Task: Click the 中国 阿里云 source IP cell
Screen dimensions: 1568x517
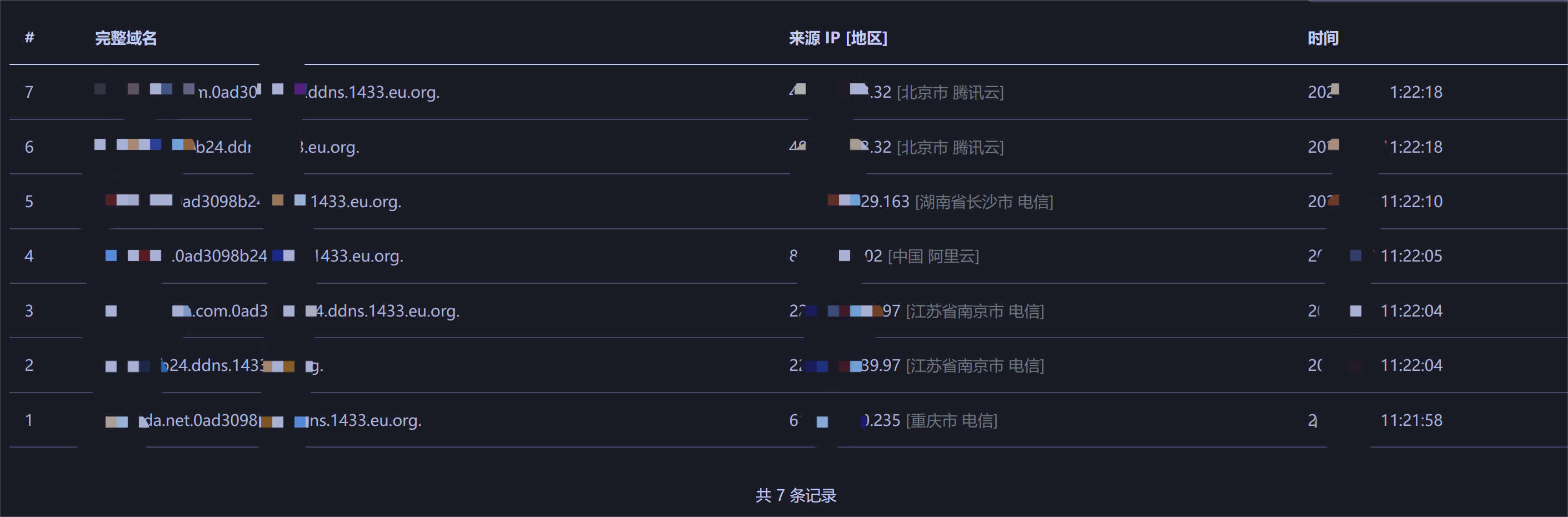Action: [884, 256]
